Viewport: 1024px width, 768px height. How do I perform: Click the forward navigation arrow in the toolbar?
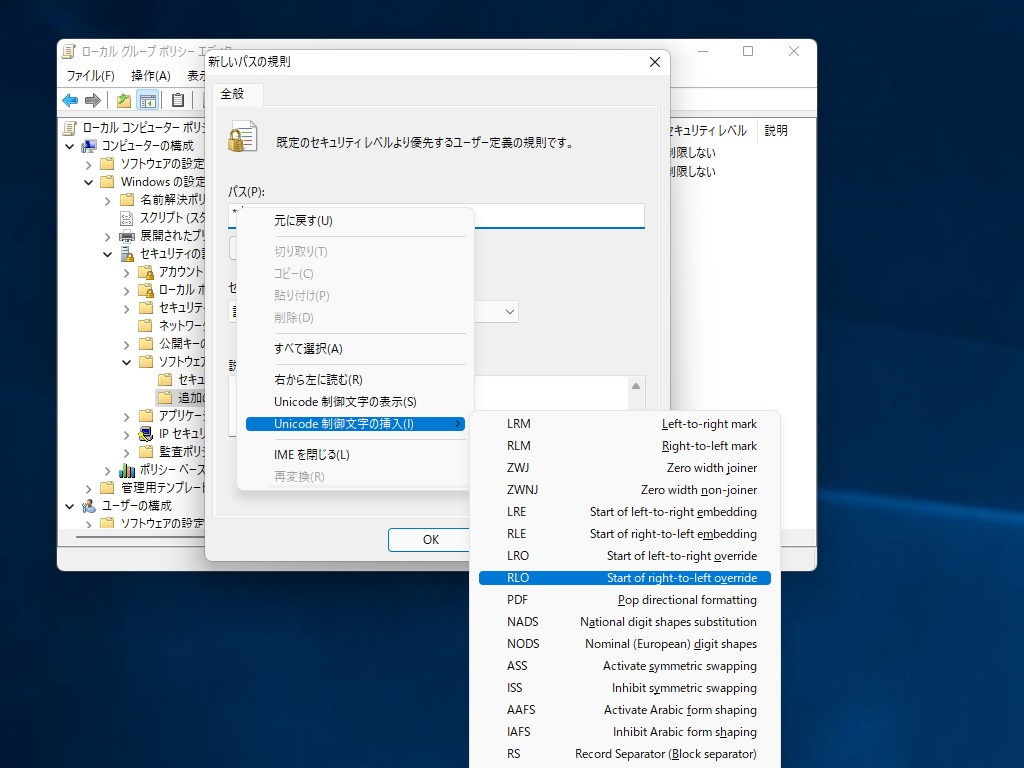coord(92,99)
